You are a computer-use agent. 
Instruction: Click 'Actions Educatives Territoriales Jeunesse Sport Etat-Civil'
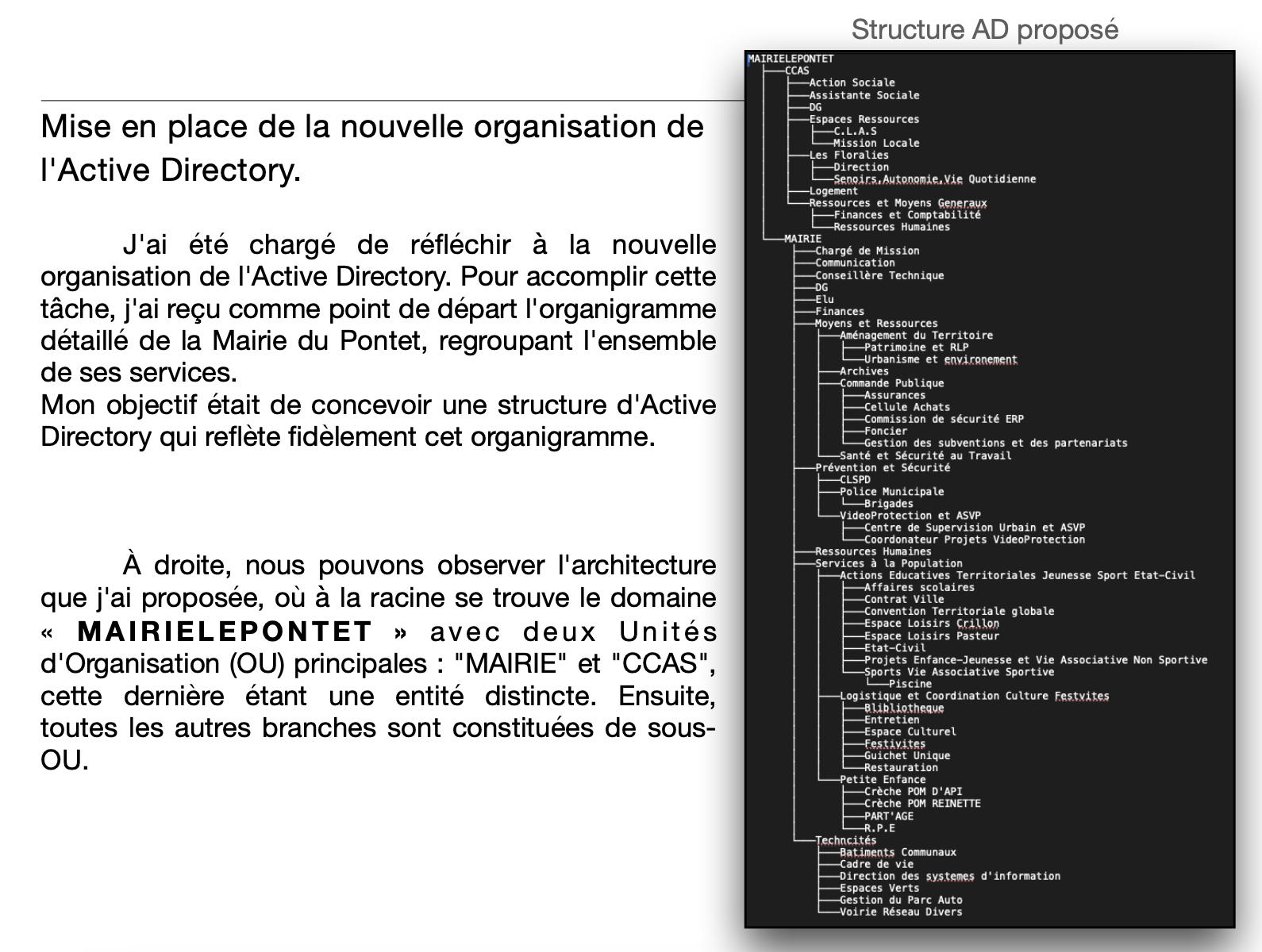pos(1018,575)
